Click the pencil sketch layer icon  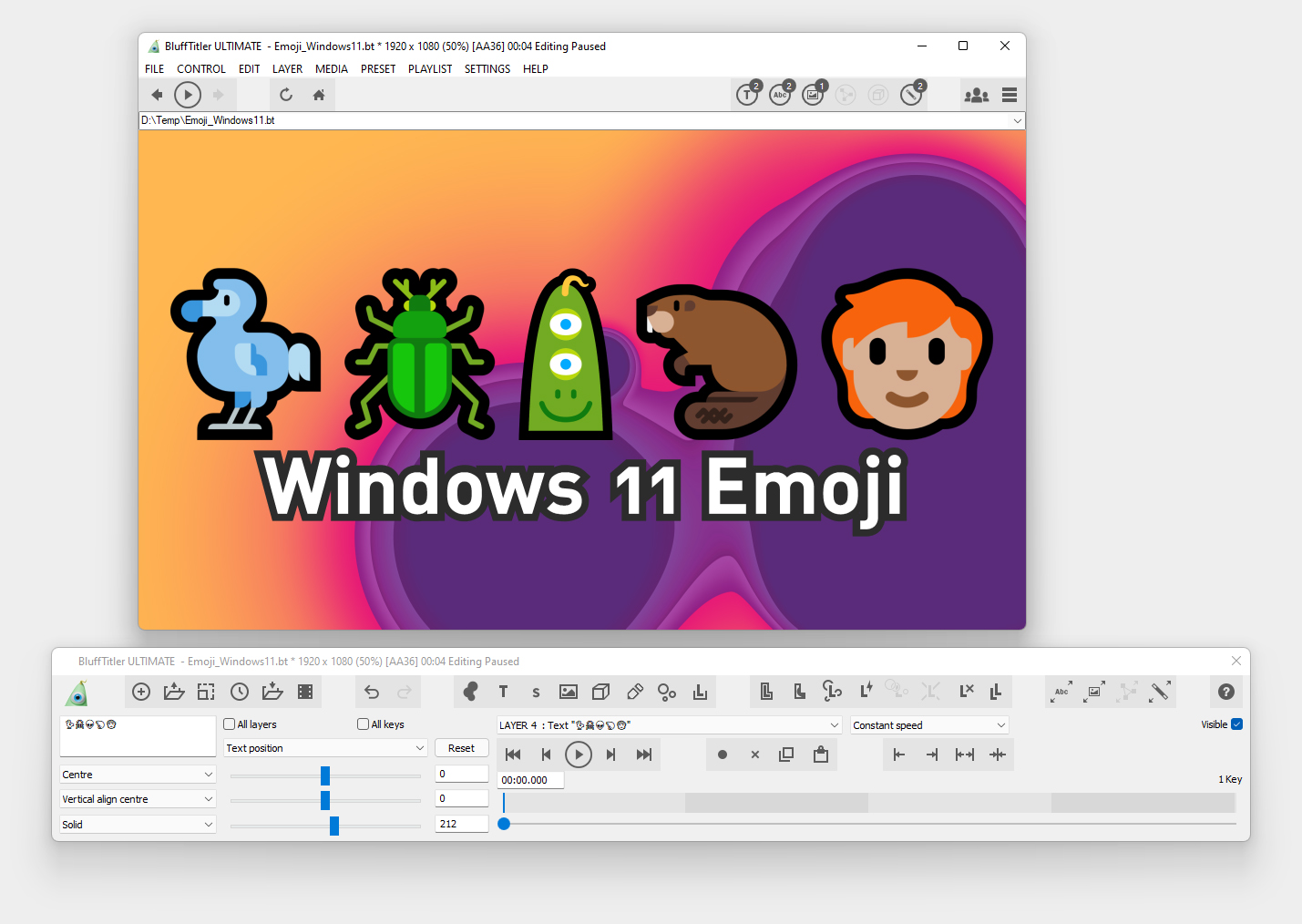pos(635,692)
